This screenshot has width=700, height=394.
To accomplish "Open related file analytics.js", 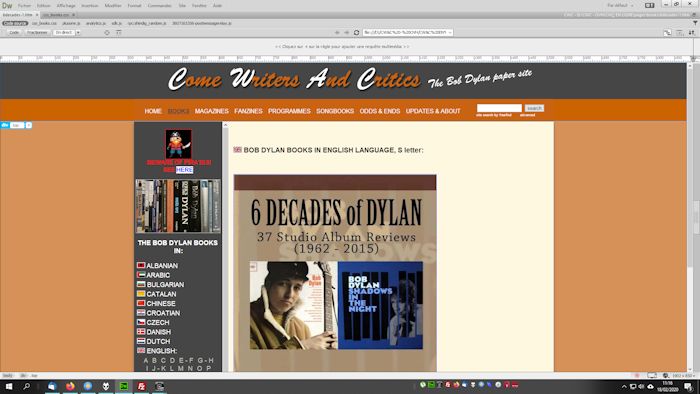I will click(x=96, y=23).
